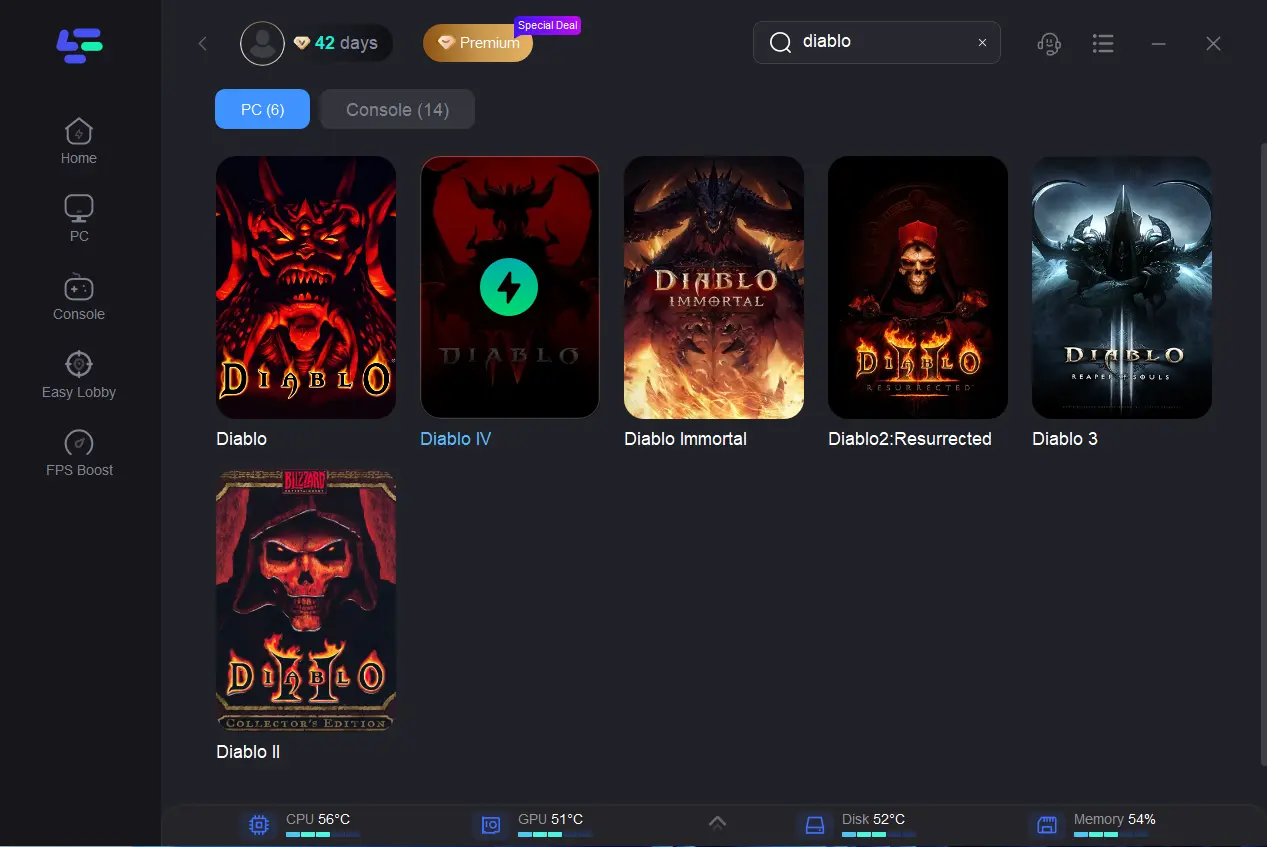Click the customer support headset icon
The height and width of the screenshot is (847, 1267).
click(1048, 43)
